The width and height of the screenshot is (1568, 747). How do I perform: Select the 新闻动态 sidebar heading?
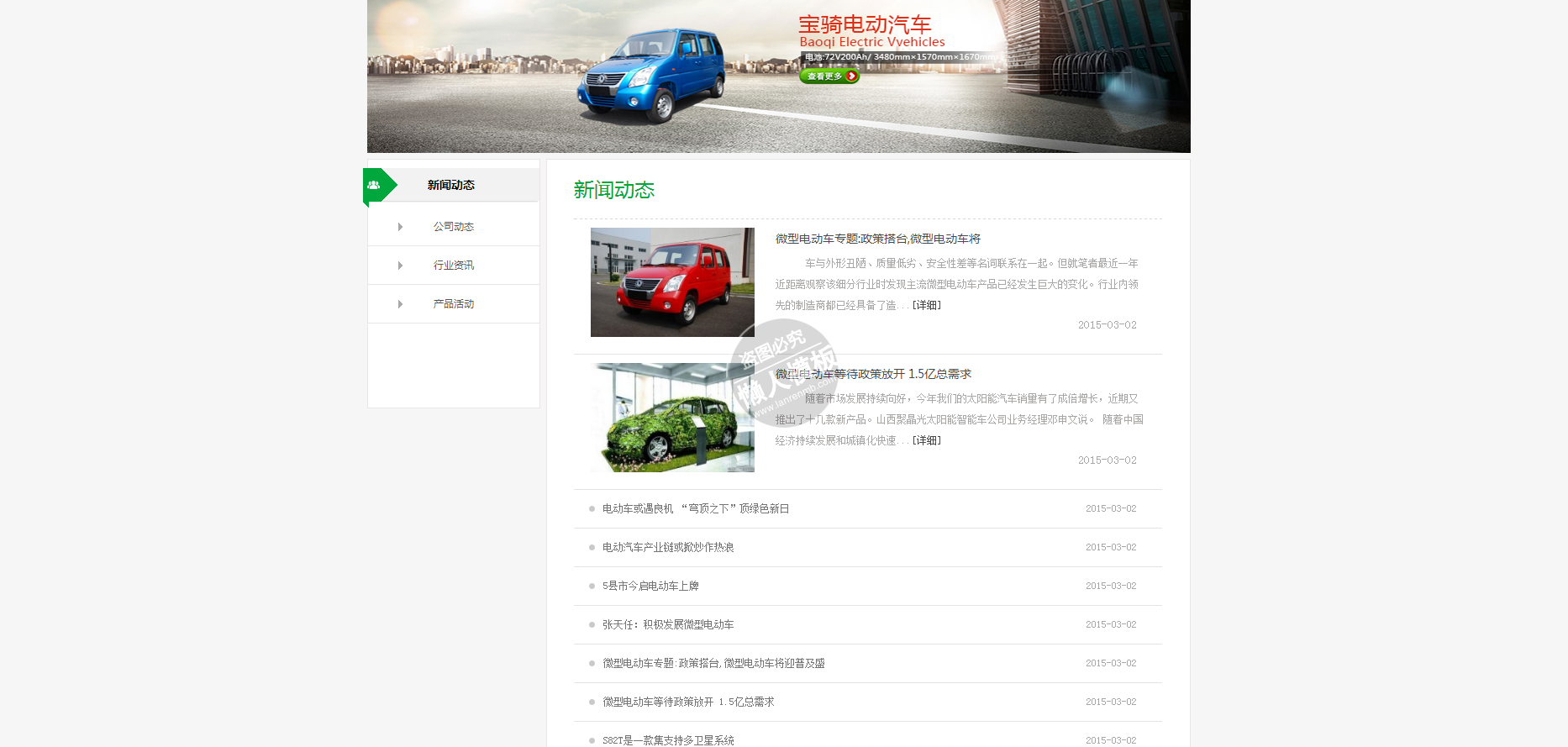(x=451, y=185)
